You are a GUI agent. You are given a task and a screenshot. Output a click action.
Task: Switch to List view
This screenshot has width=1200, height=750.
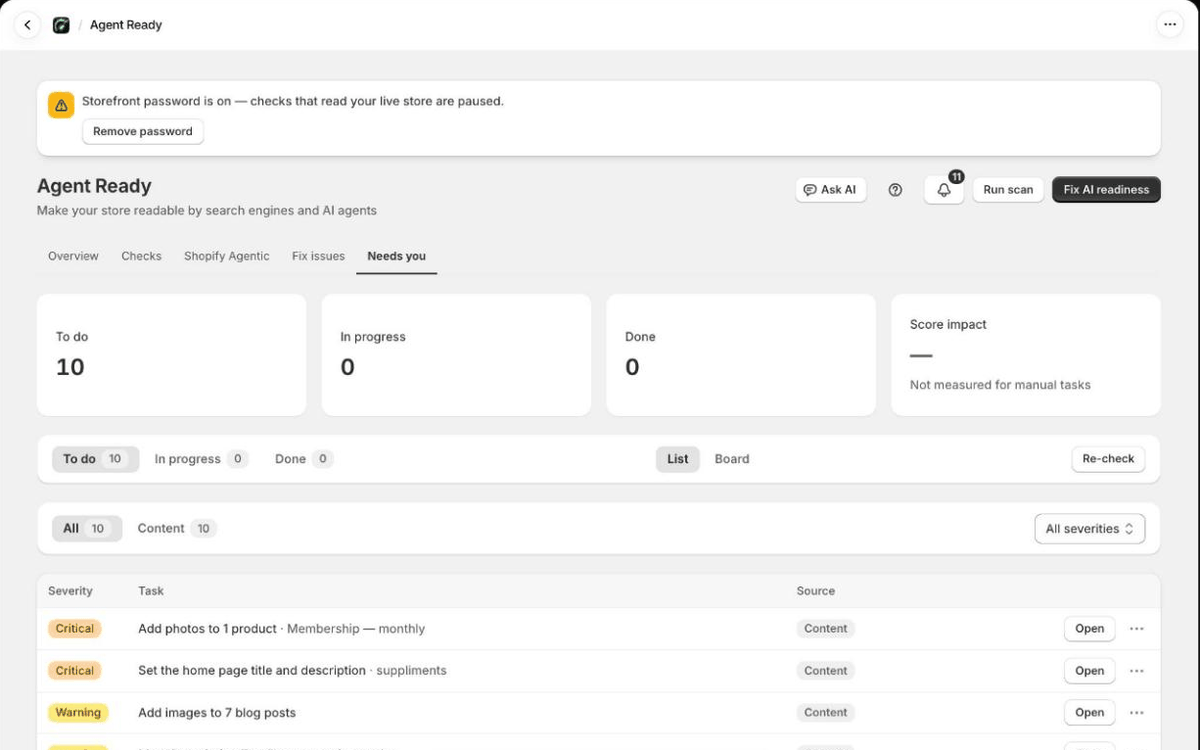coord(678,459)
